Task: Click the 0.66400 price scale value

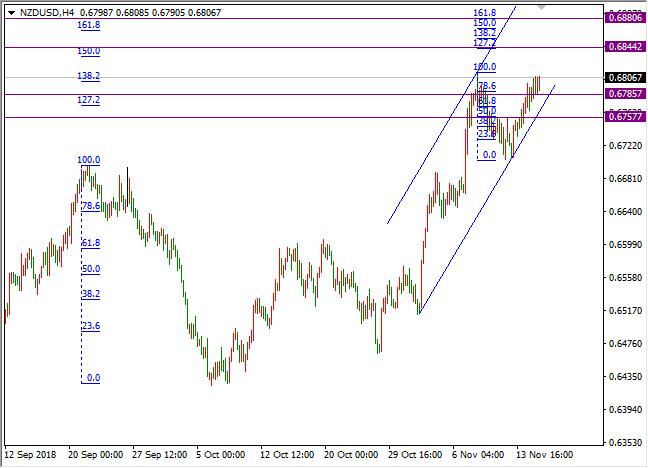Action: 625,212
